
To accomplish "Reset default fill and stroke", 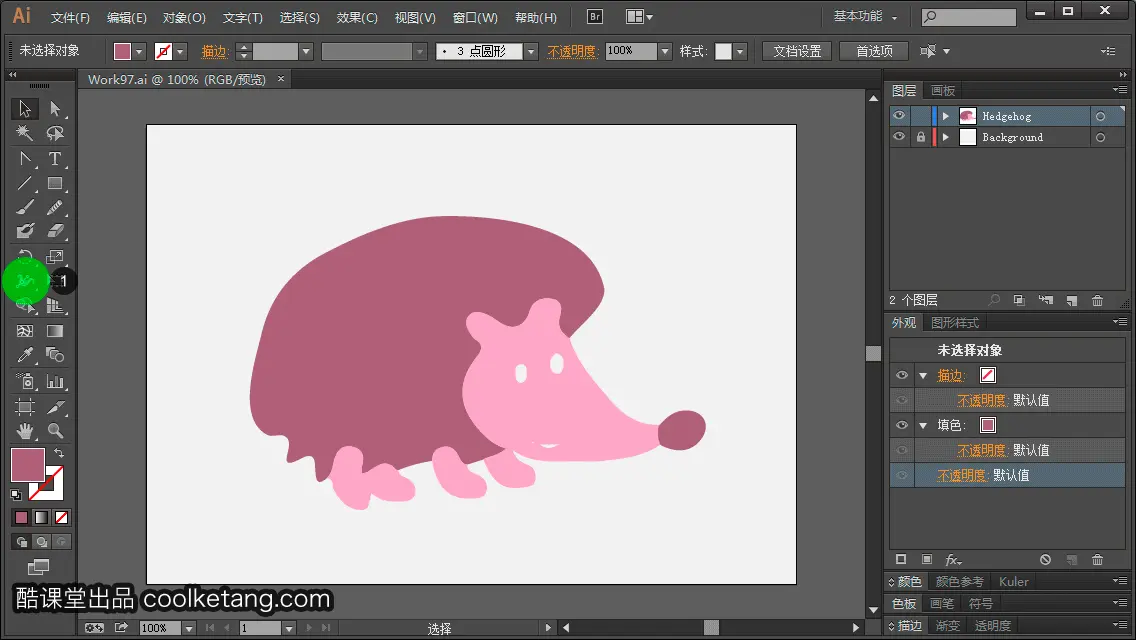I will [16, 495].
